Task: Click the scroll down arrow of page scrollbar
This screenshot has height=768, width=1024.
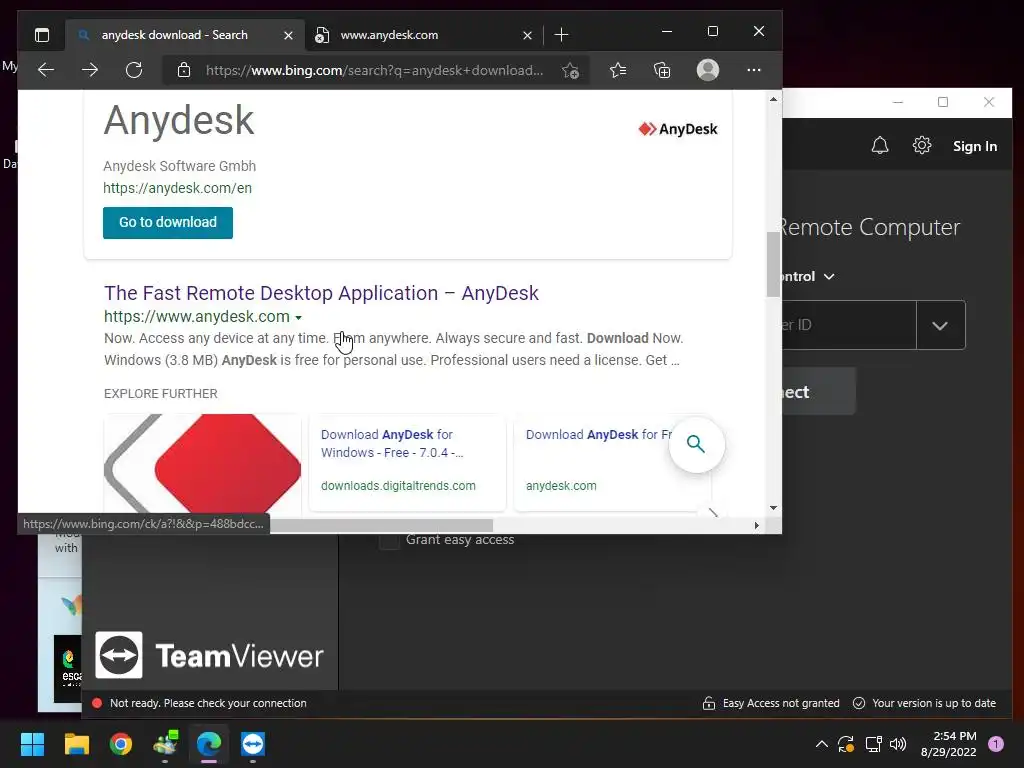Action: tap(773, 507)
